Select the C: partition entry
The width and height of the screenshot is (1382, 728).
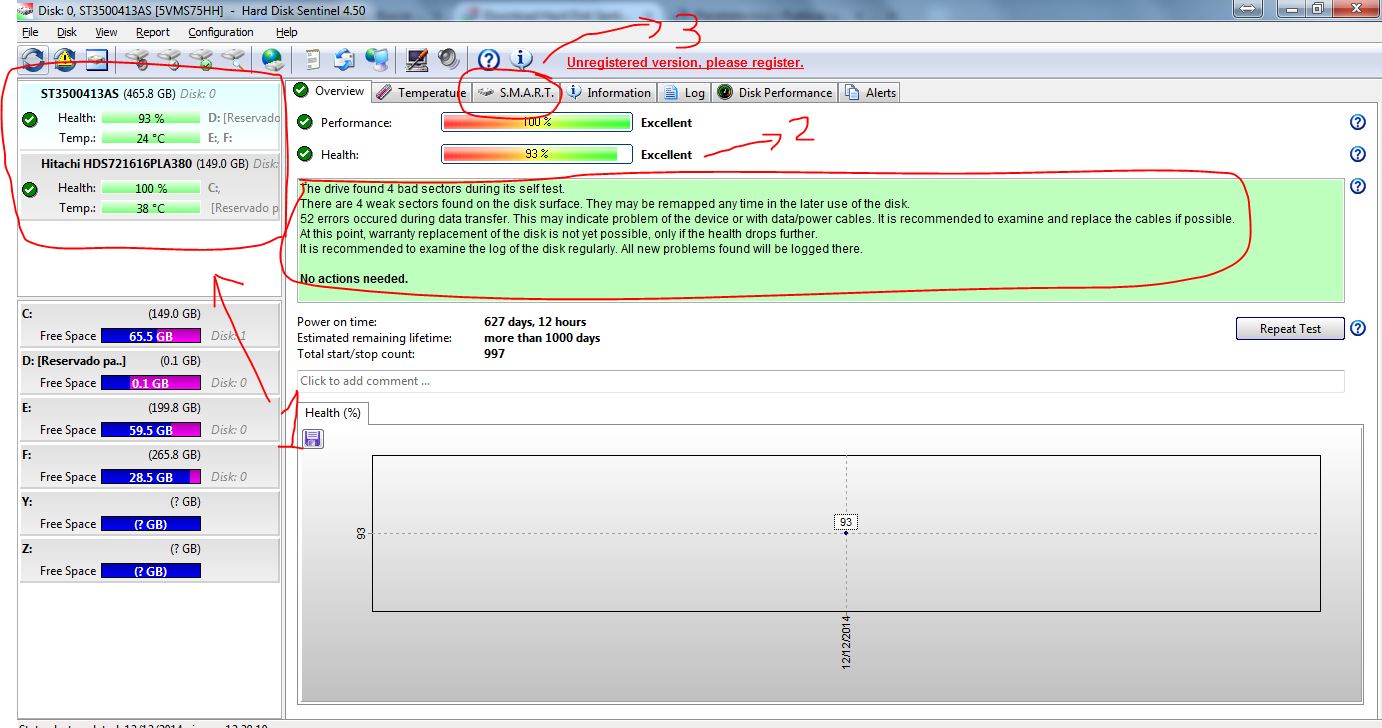coord(149,325)
